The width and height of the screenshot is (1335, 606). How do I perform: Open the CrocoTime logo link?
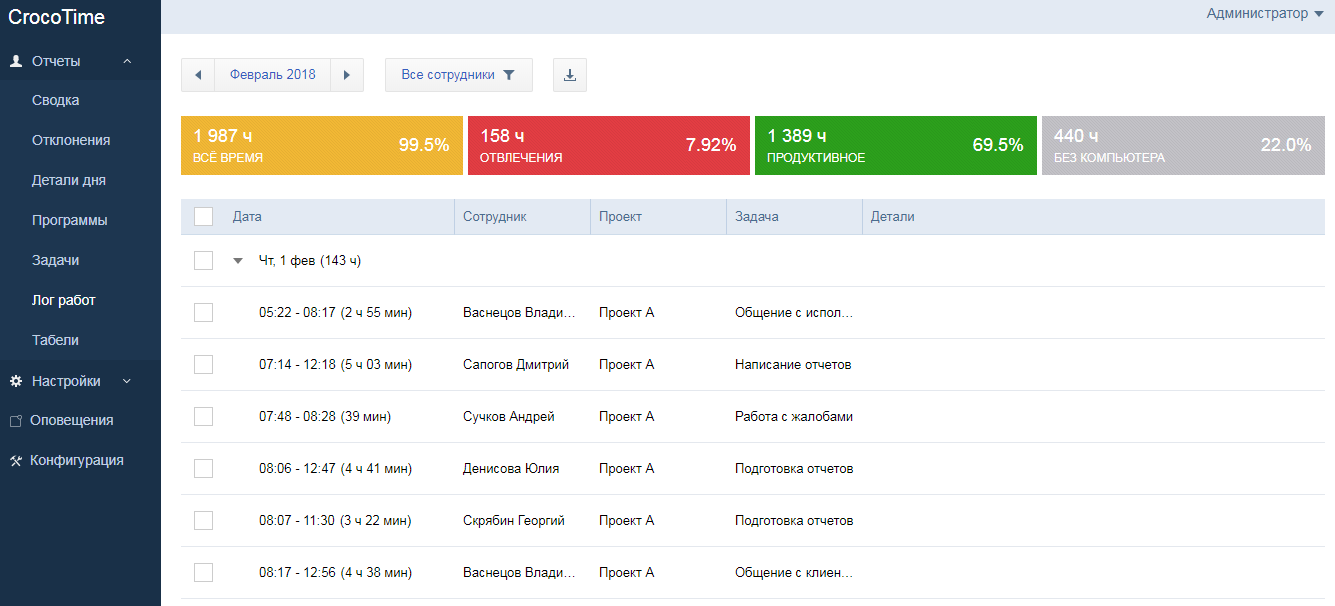point(57,17)
